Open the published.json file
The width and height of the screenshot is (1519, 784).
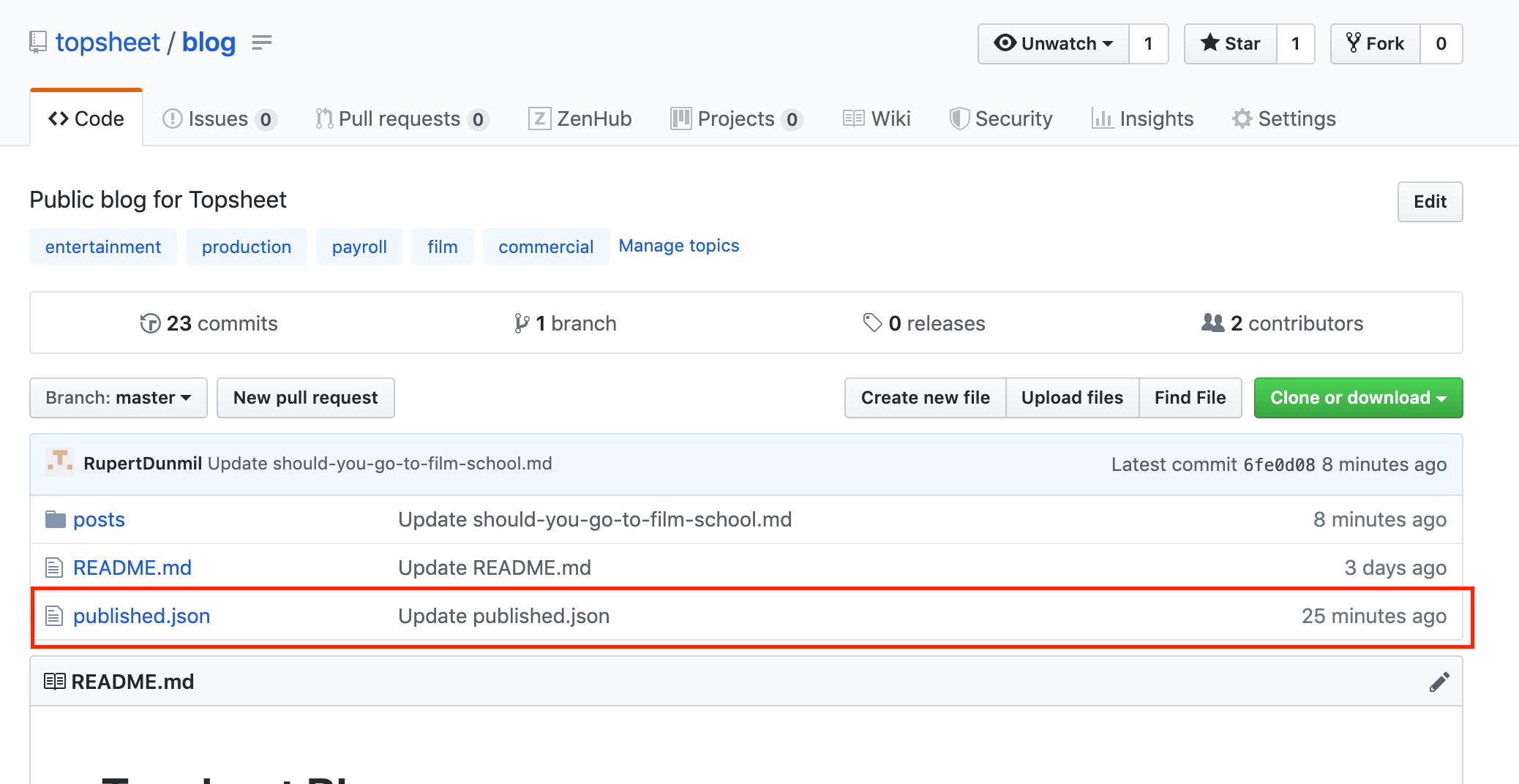click(x=142, y=616)
